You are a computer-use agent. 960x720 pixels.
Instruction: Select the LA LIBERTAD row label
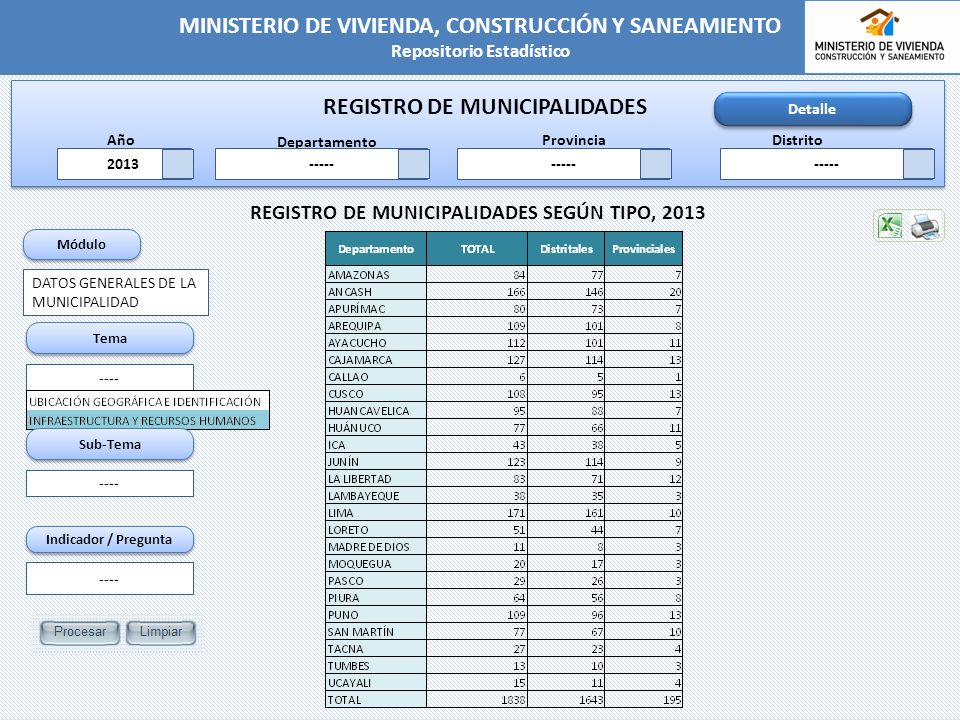(376, 479)
